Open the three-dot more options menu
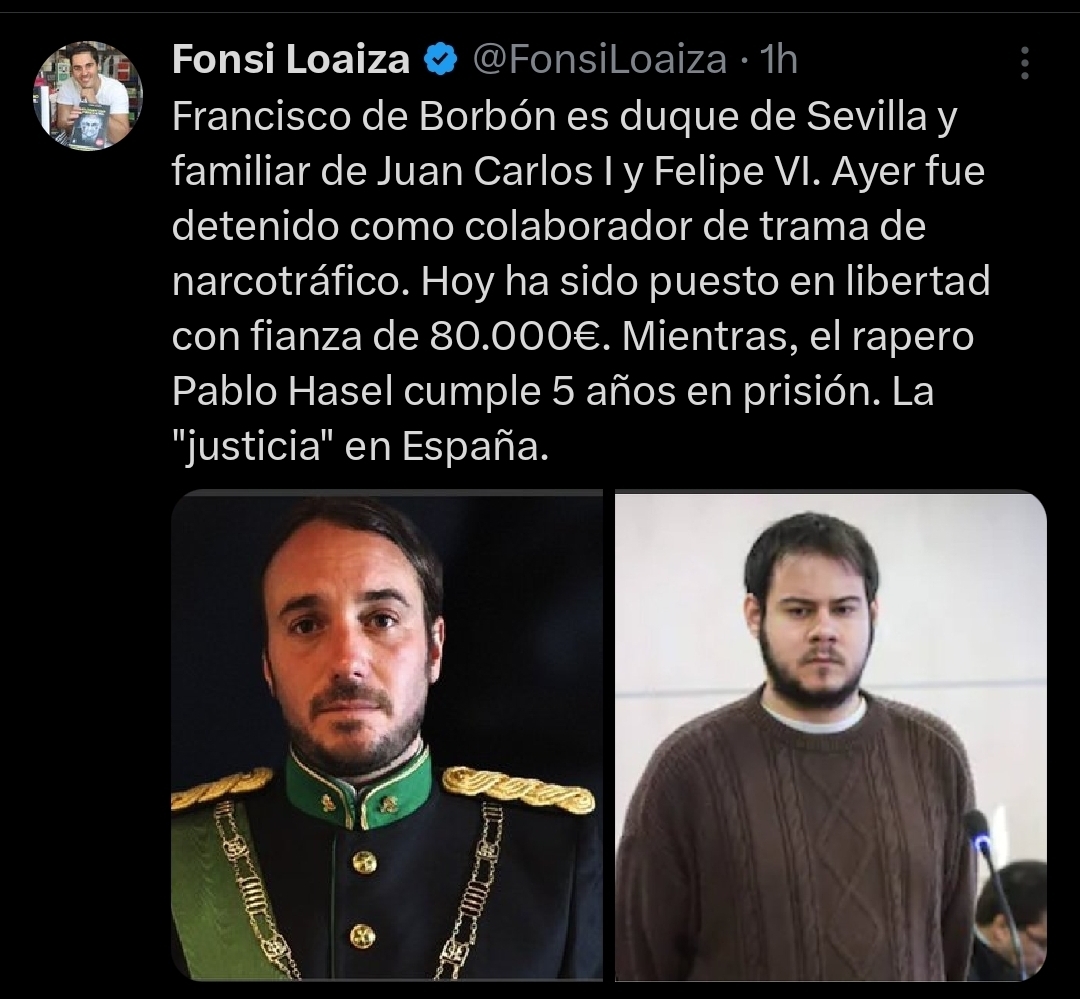Screen dimensions: 1080x999 coord(1025,63)
